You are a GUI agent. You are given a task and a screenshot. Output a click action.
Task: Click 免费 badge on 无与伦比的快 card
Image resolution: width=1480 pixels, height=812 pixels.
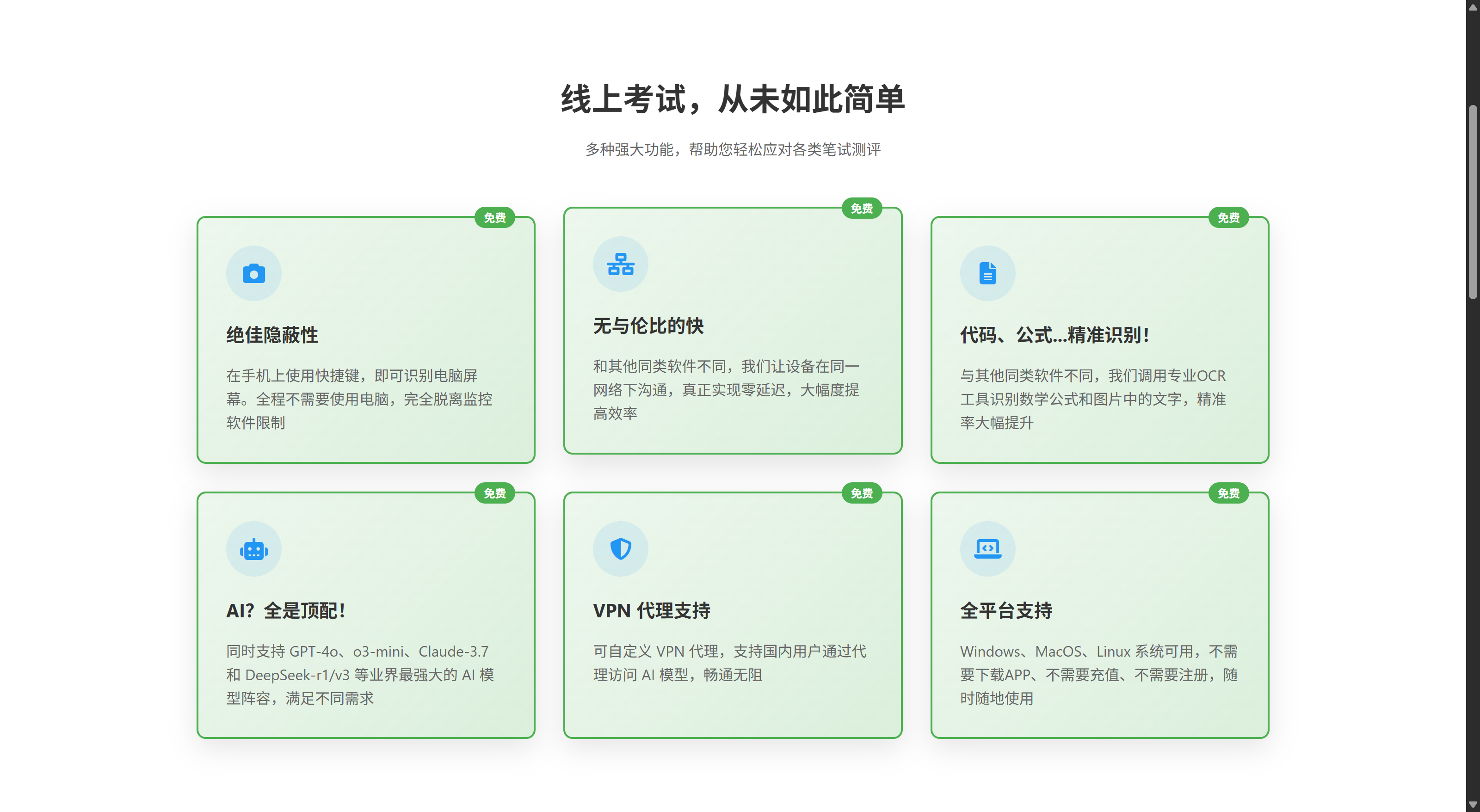click(x=861, y=209)
